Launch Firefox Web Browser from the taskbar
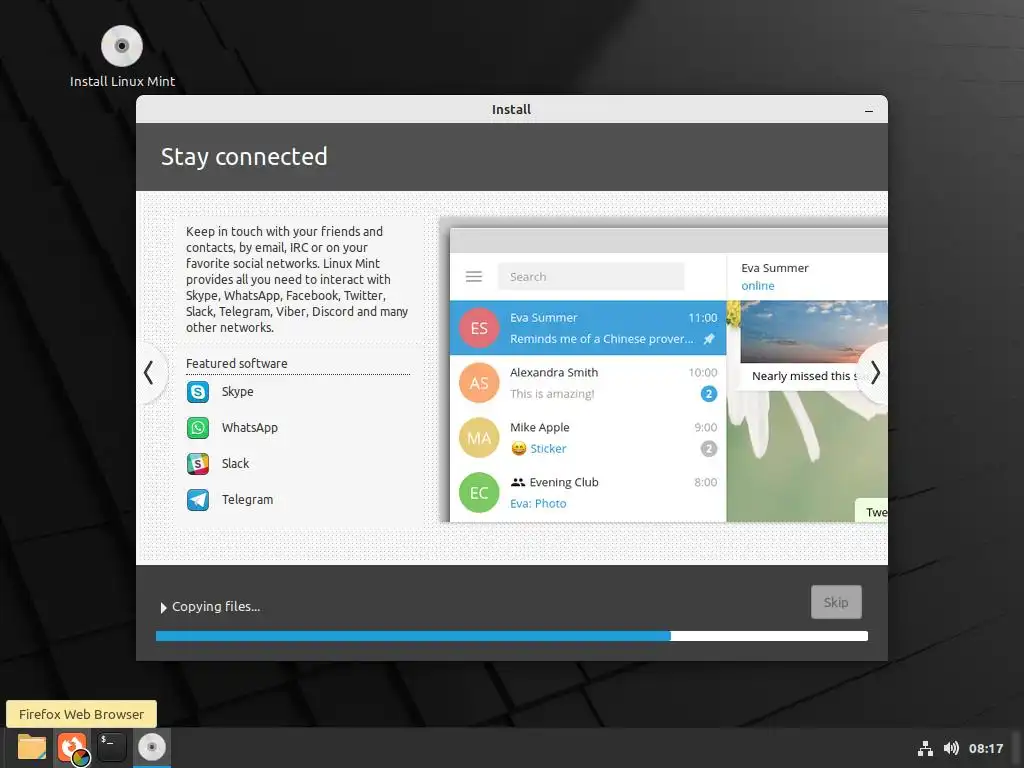This screenshot has height=768, width=1024. 72,748
